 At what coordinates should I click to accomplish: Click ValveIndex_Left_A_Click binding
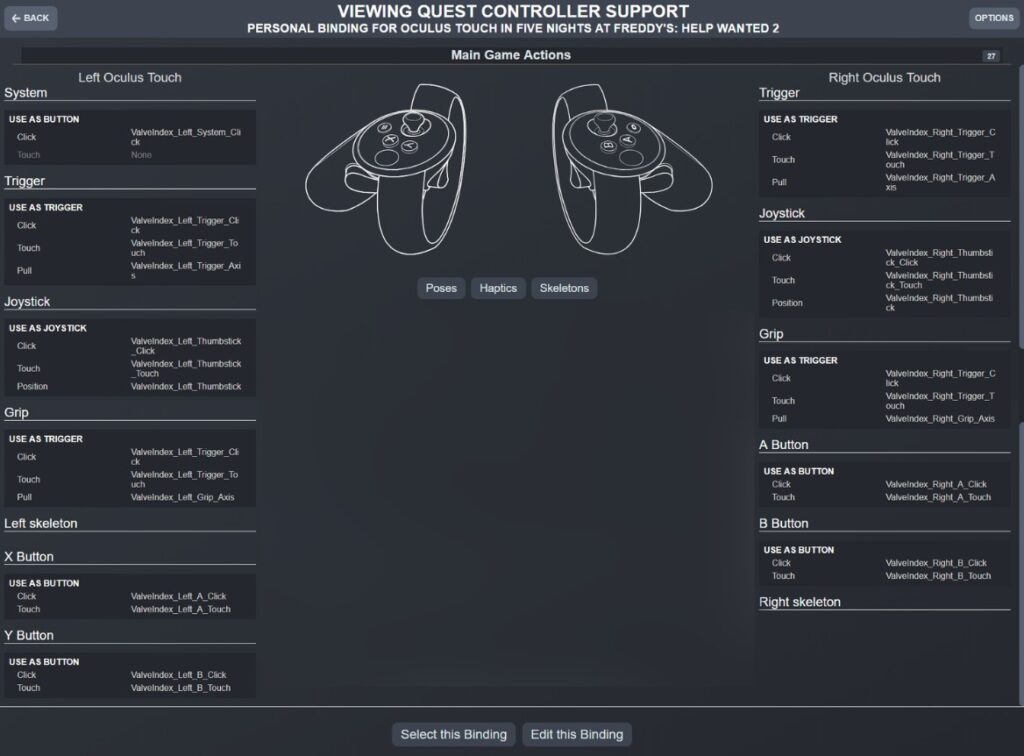click(178, 597)
